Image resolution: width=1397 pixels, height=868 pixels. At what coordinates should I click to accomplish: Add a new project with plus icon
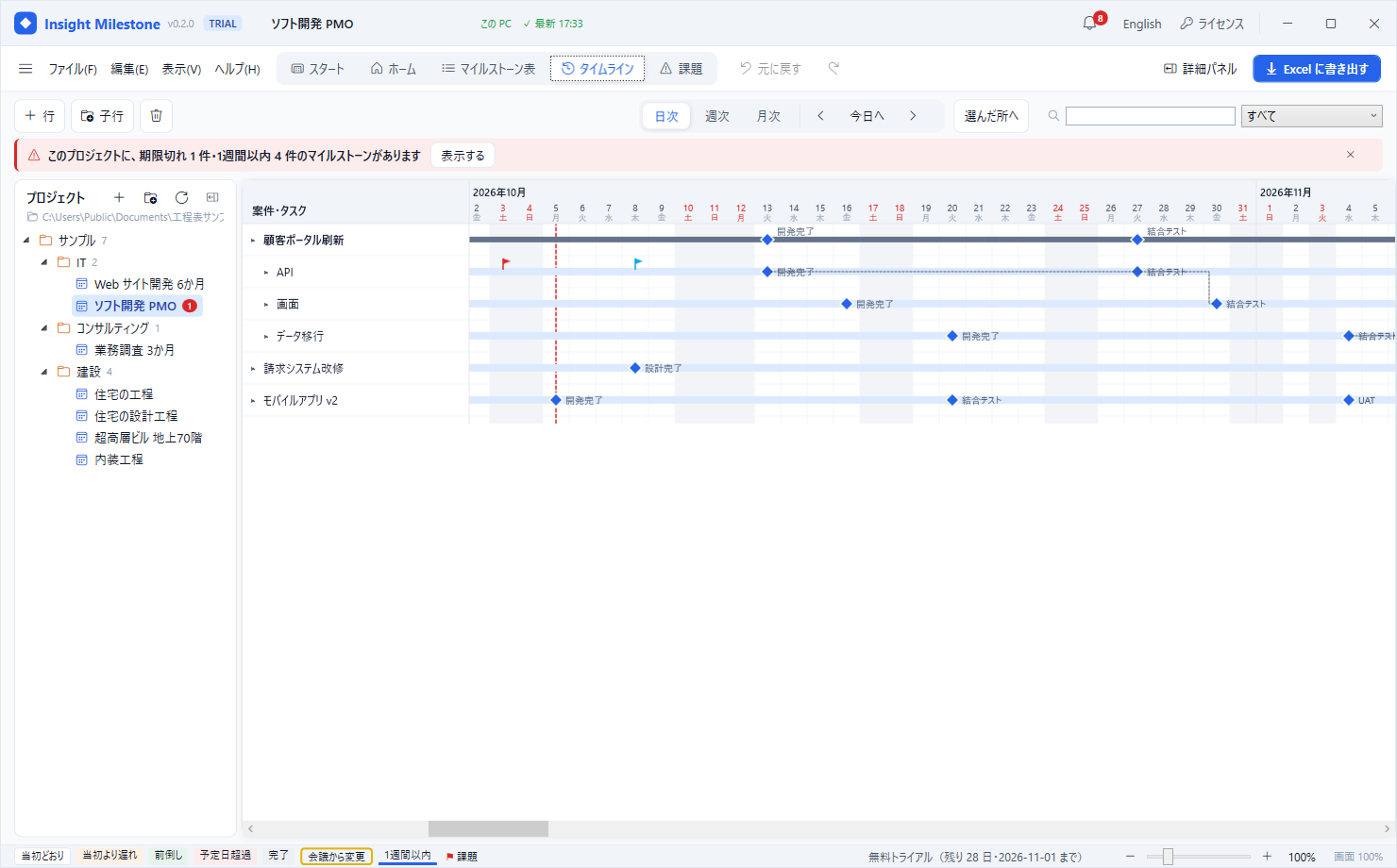click(x=119, y=197)
